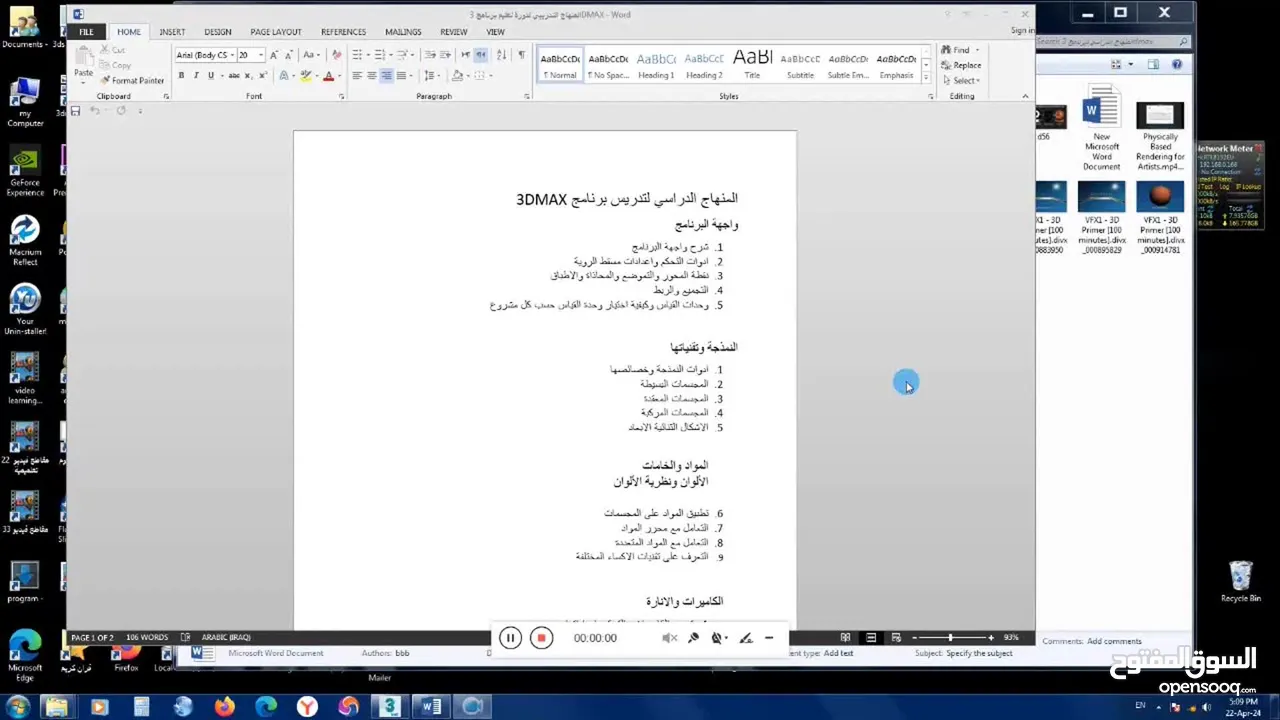Click Sign in at top right of Word
This screenshot has width=1280, height=720.
click(x=1022, y=30)
